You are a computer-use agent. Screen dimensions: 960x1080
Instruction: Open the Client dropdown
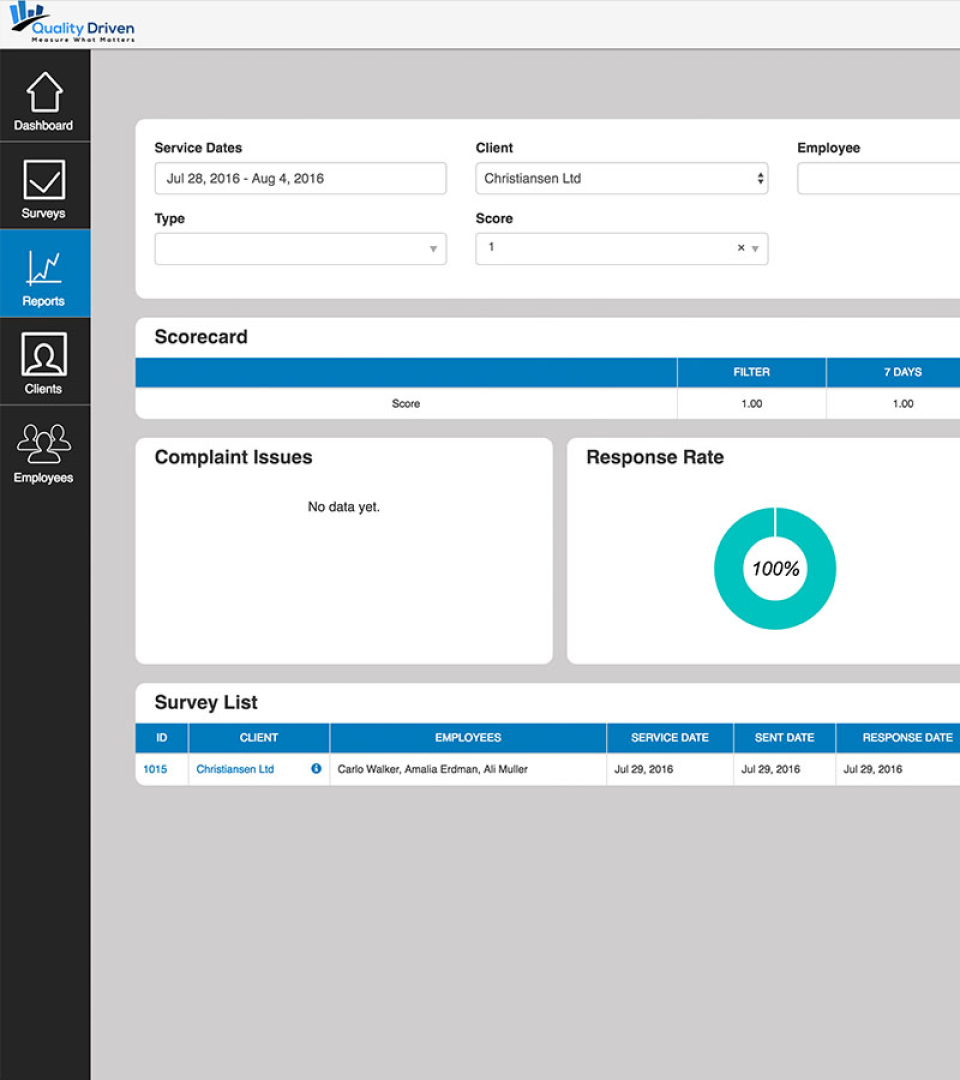pyautogui.click(x=621, y=178)
